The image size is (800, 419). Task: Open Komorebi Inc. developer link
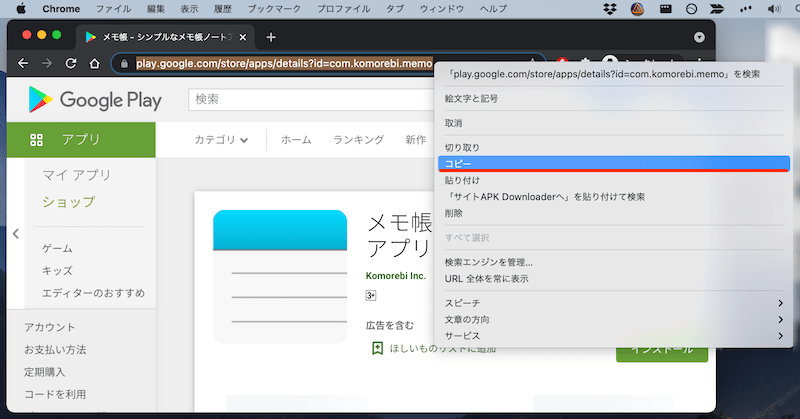pyautogui.click(x=395, y=276)
